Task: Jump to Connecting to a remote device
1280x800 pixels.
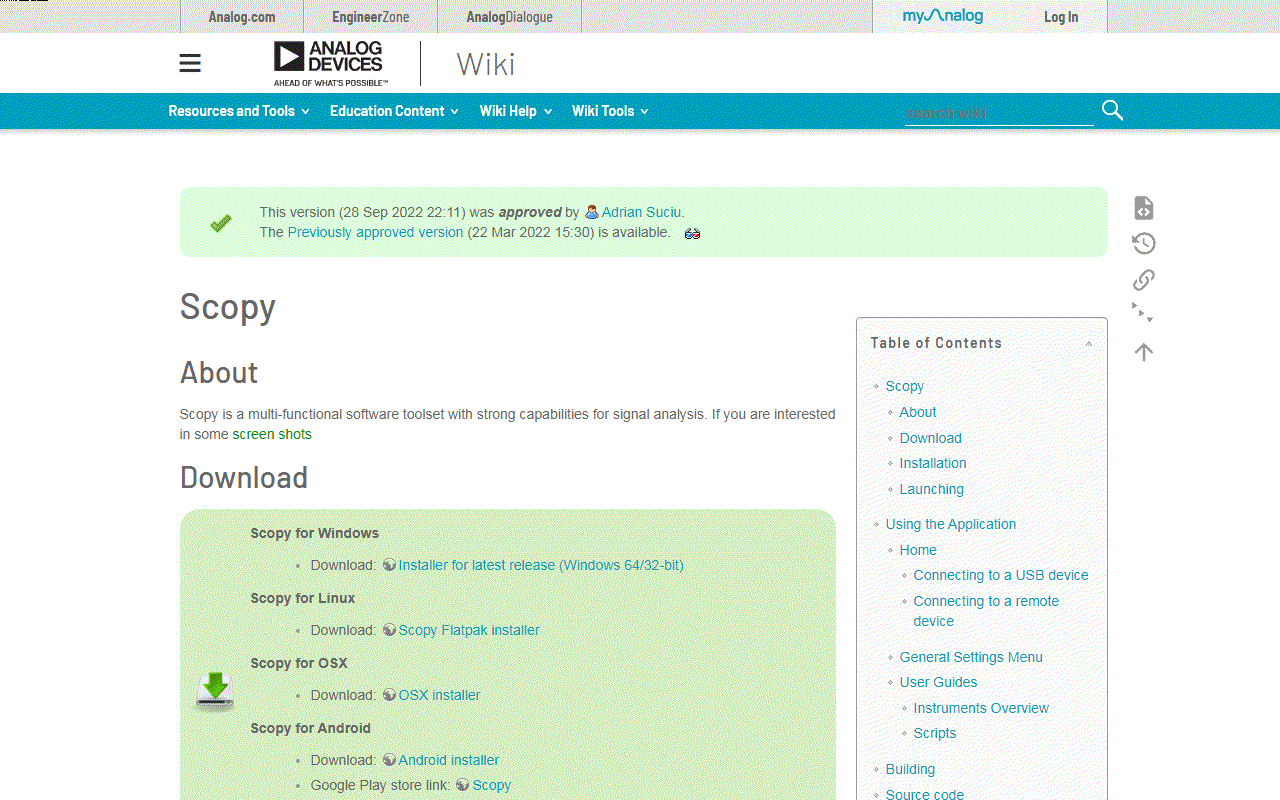Action: point(986,611)
